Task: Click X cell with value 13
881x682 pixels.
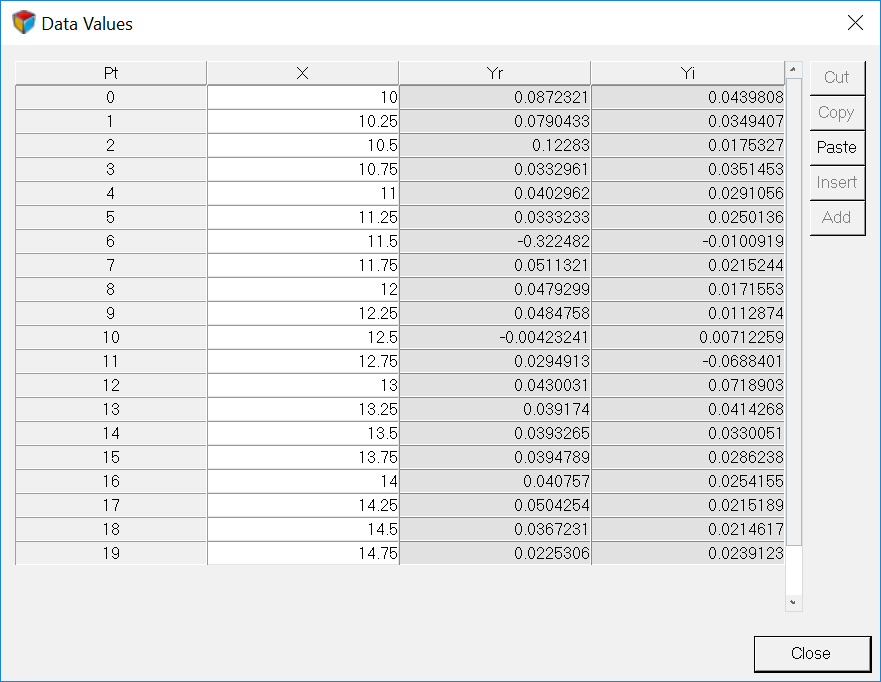Action: click(303, 385)
